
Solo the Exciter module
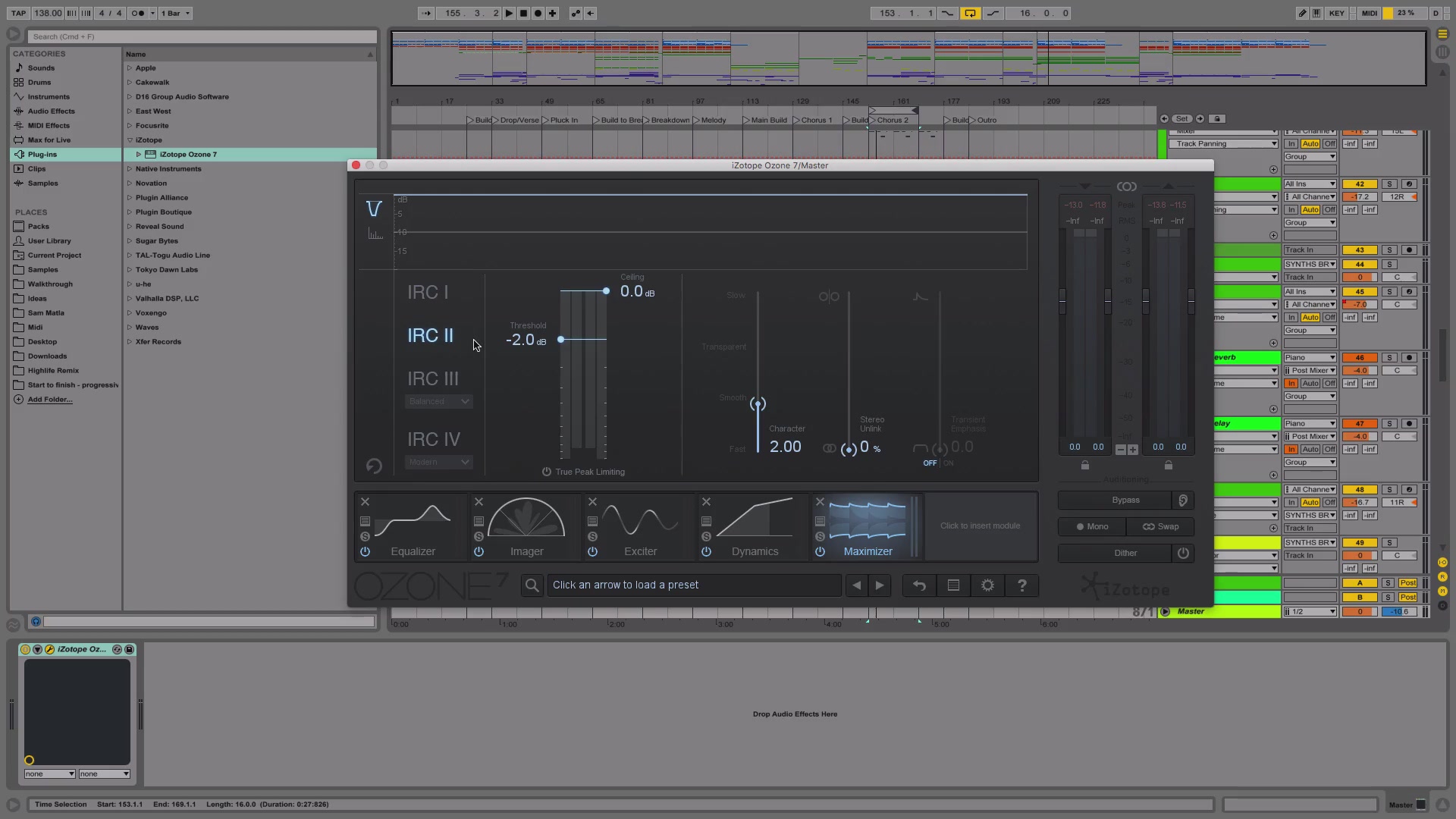592,537
